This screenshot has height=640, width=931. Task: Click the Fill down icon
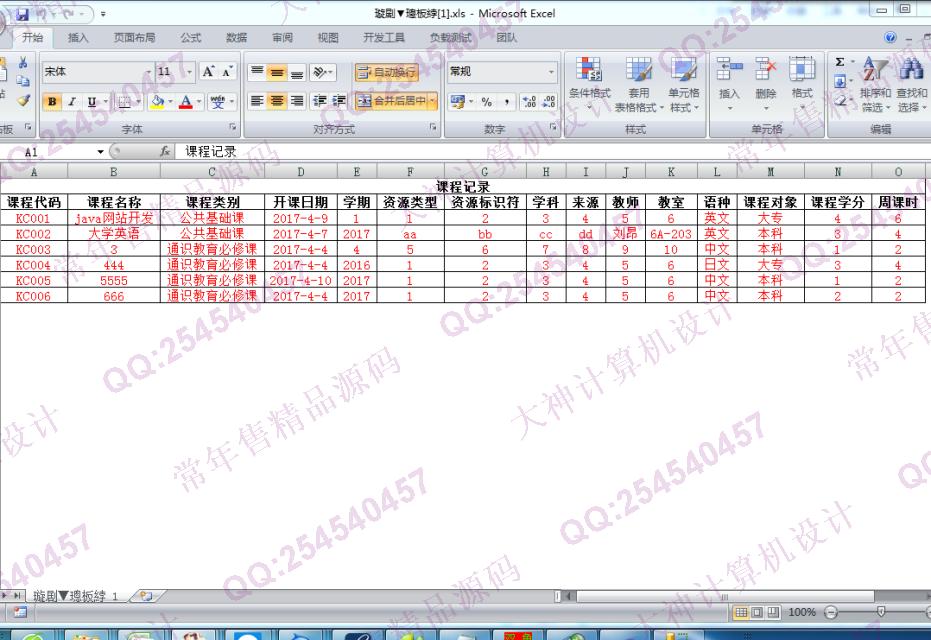840,81
